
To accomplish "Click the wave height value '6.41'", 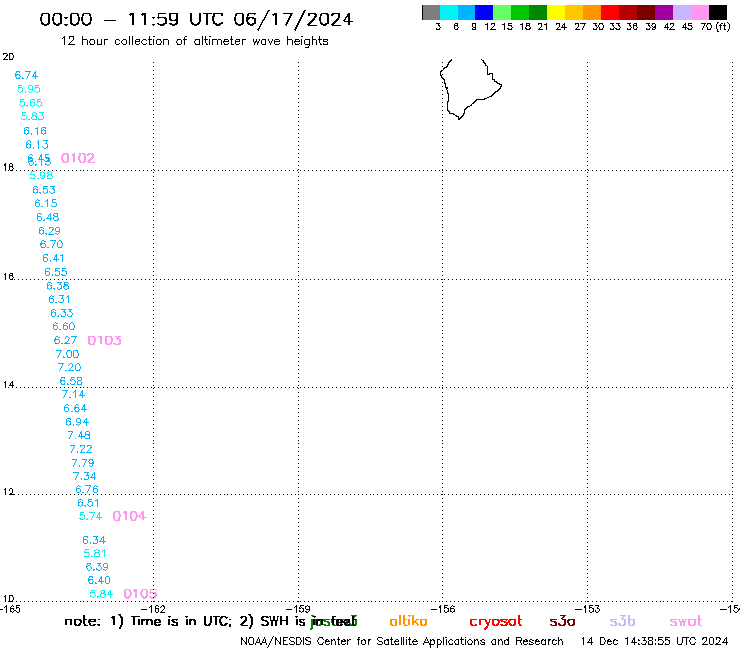I will point(53,258).
